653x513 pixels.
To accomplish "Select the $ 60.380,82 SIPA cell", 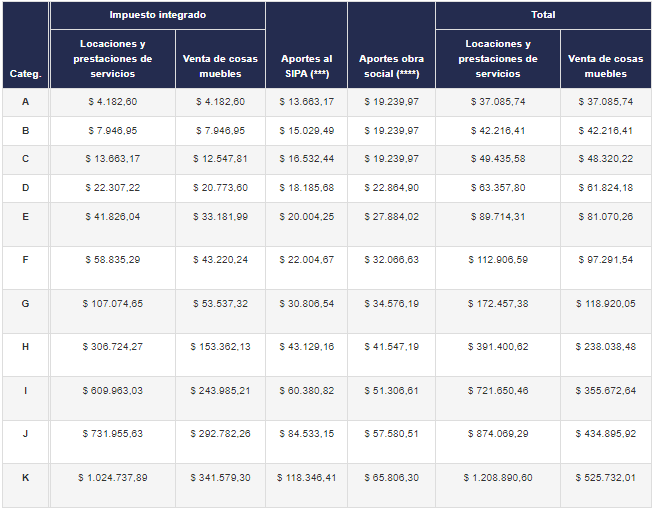I will click(306, 389).
